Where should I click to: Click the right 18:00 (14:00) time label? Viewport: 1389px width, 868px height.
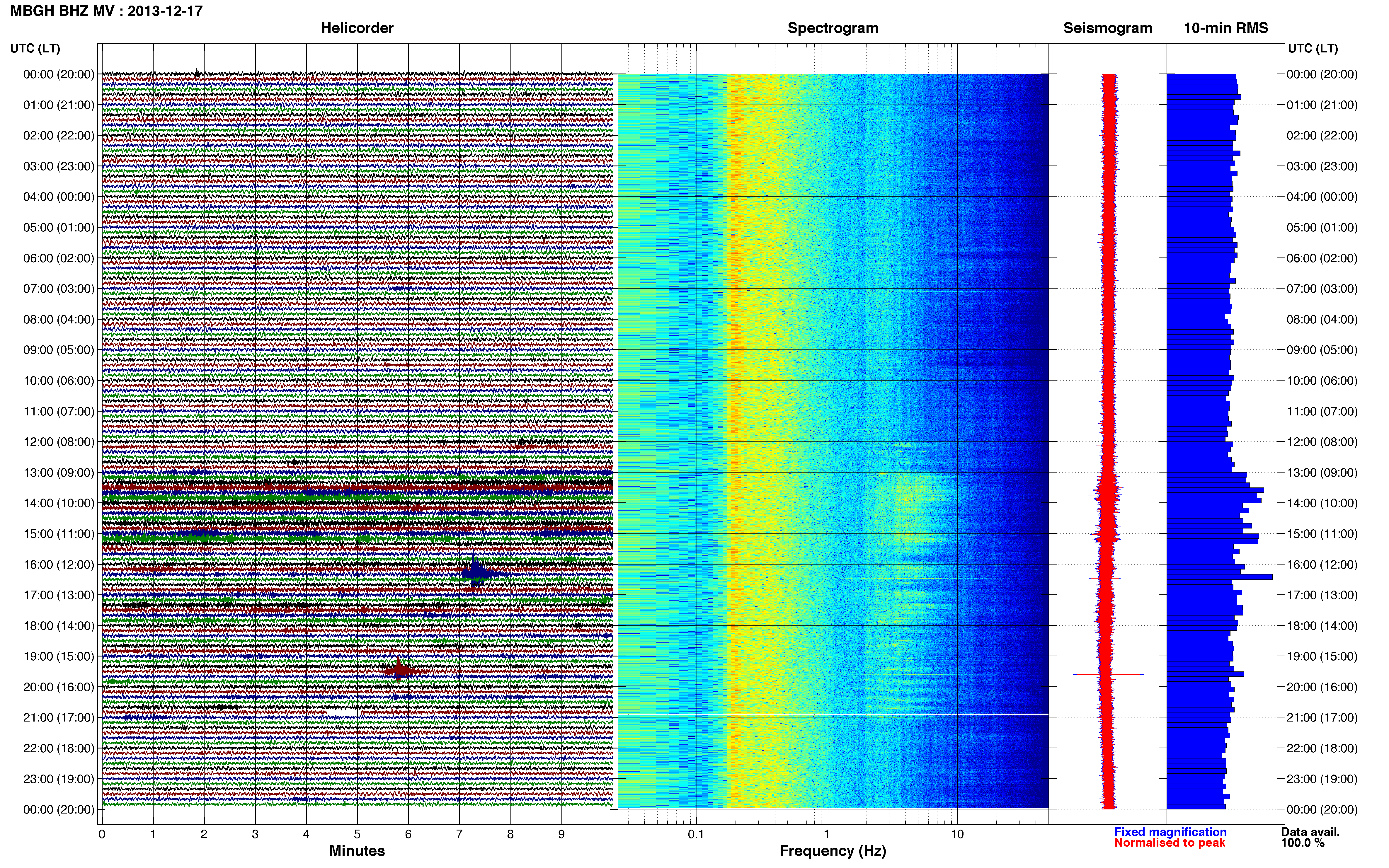pos(1322,626)
